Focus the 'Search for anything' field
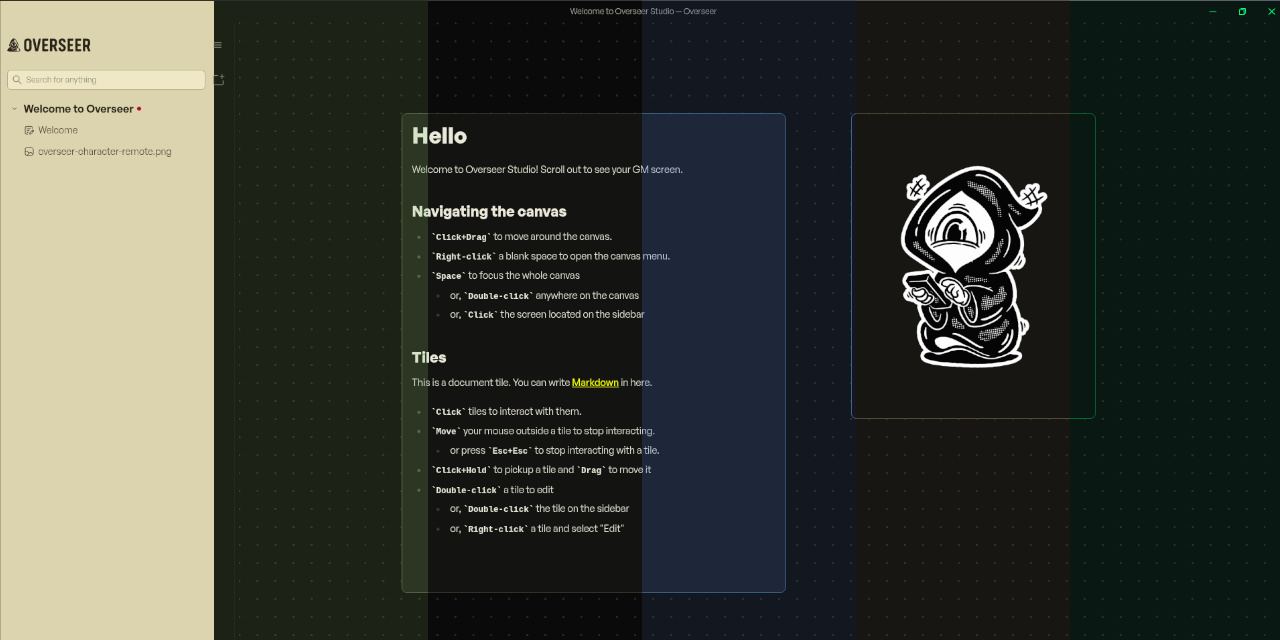Screen dimensions: 1280x640 (106, 80)
